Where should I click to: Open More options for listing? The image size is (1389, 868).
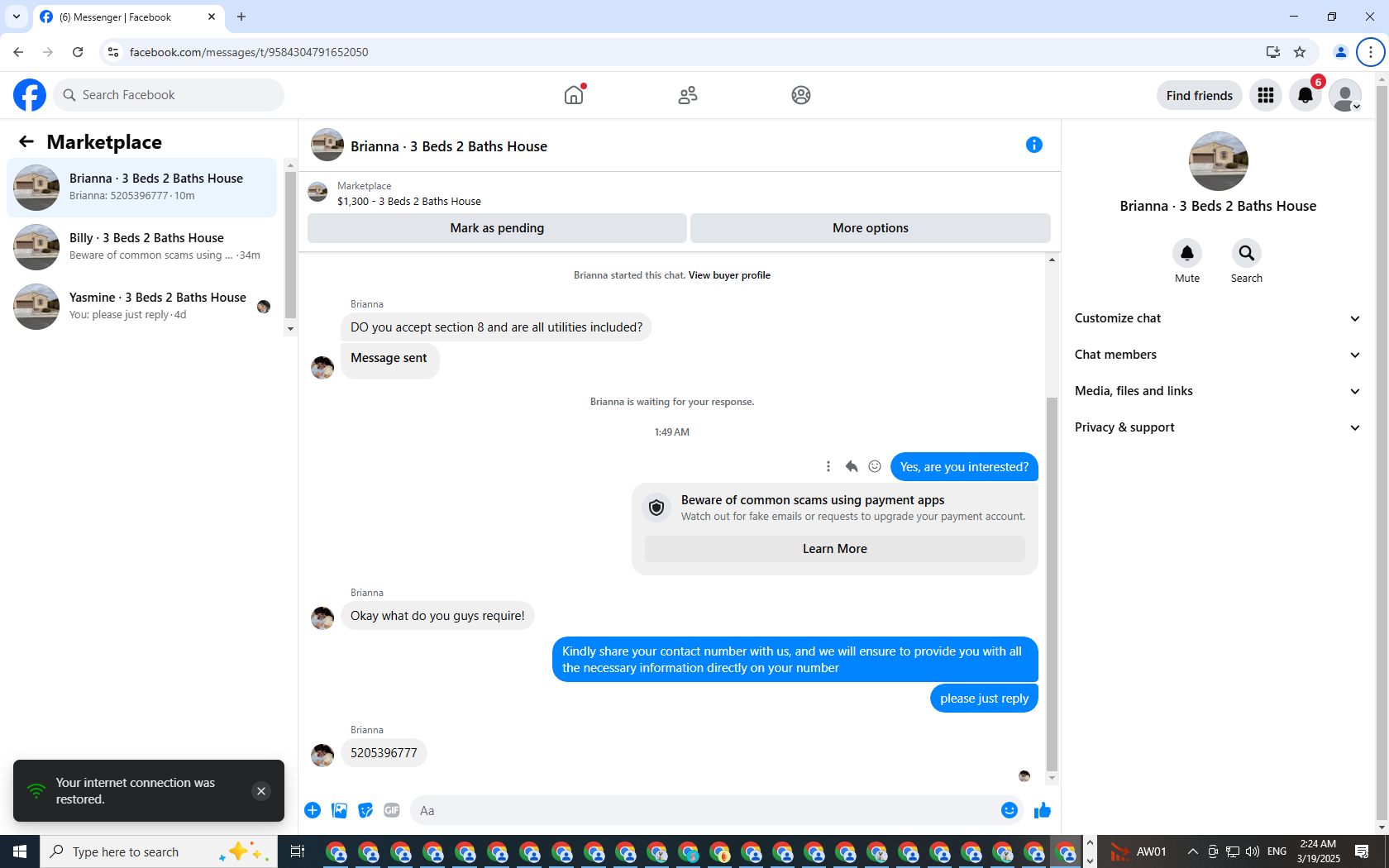(871, 228)
